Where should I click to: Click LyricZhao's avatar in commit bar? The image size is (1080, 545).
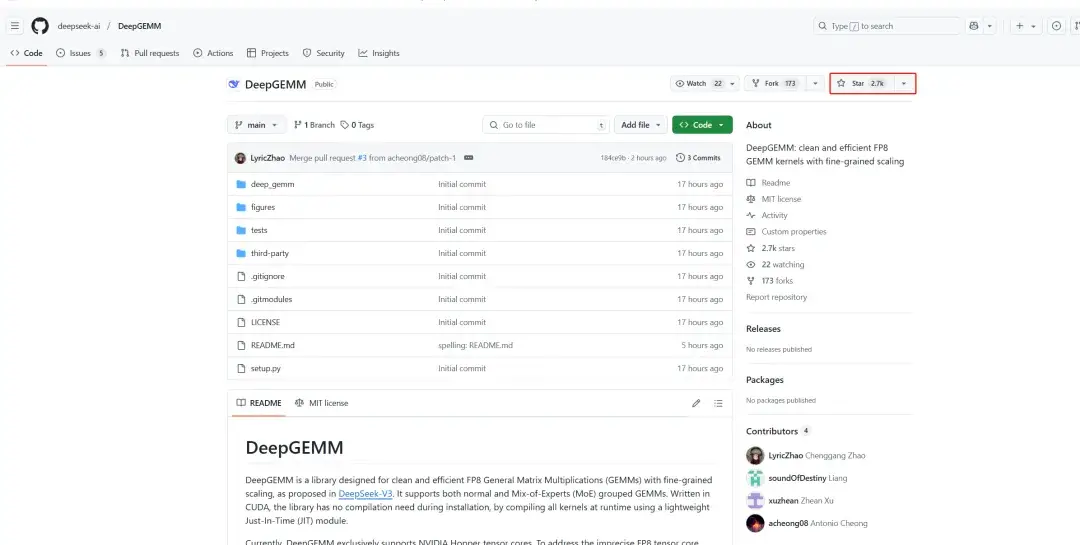pos(240,158)
